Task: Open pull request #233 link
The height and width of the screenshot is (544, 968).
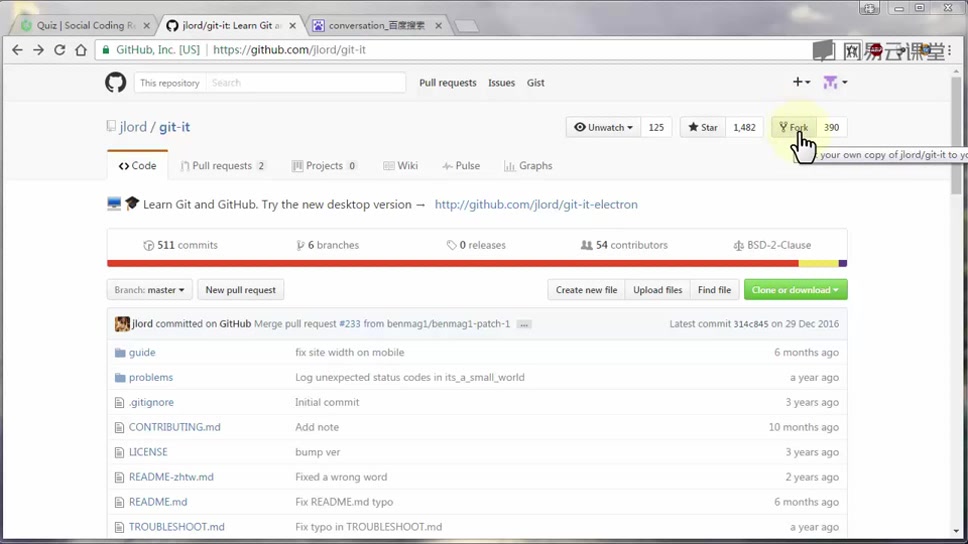Action: tap(349, 324)
